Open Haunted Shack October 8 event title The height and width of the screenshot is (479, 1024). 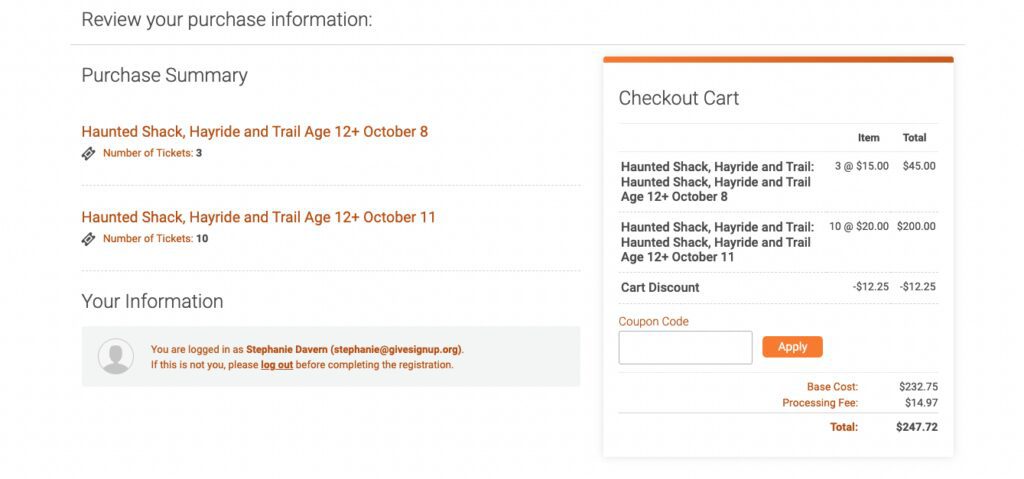pos(255,131)
